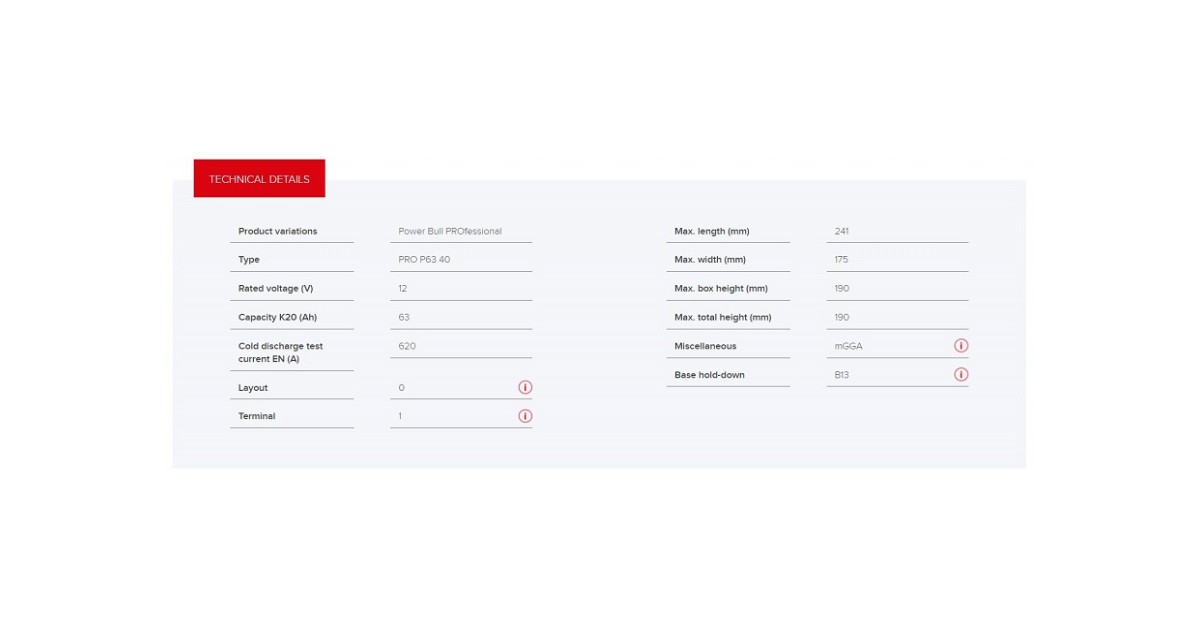This screenshot has width=1200, height=630.
Task: Click the max width value 175
Action: [x=842, y=260]
